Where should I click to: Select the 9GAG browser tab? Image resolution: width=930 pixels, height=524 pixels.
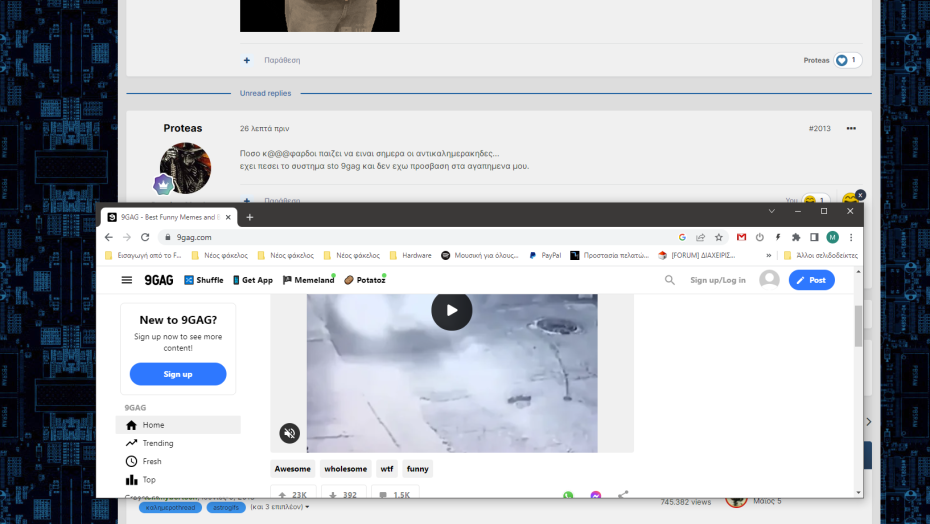[169, 217]
